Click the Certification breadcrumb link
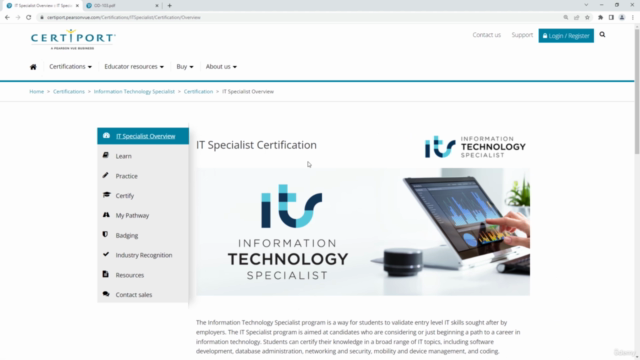The width and height of the screenshot is (640, 360). click(x=198, y=91)
